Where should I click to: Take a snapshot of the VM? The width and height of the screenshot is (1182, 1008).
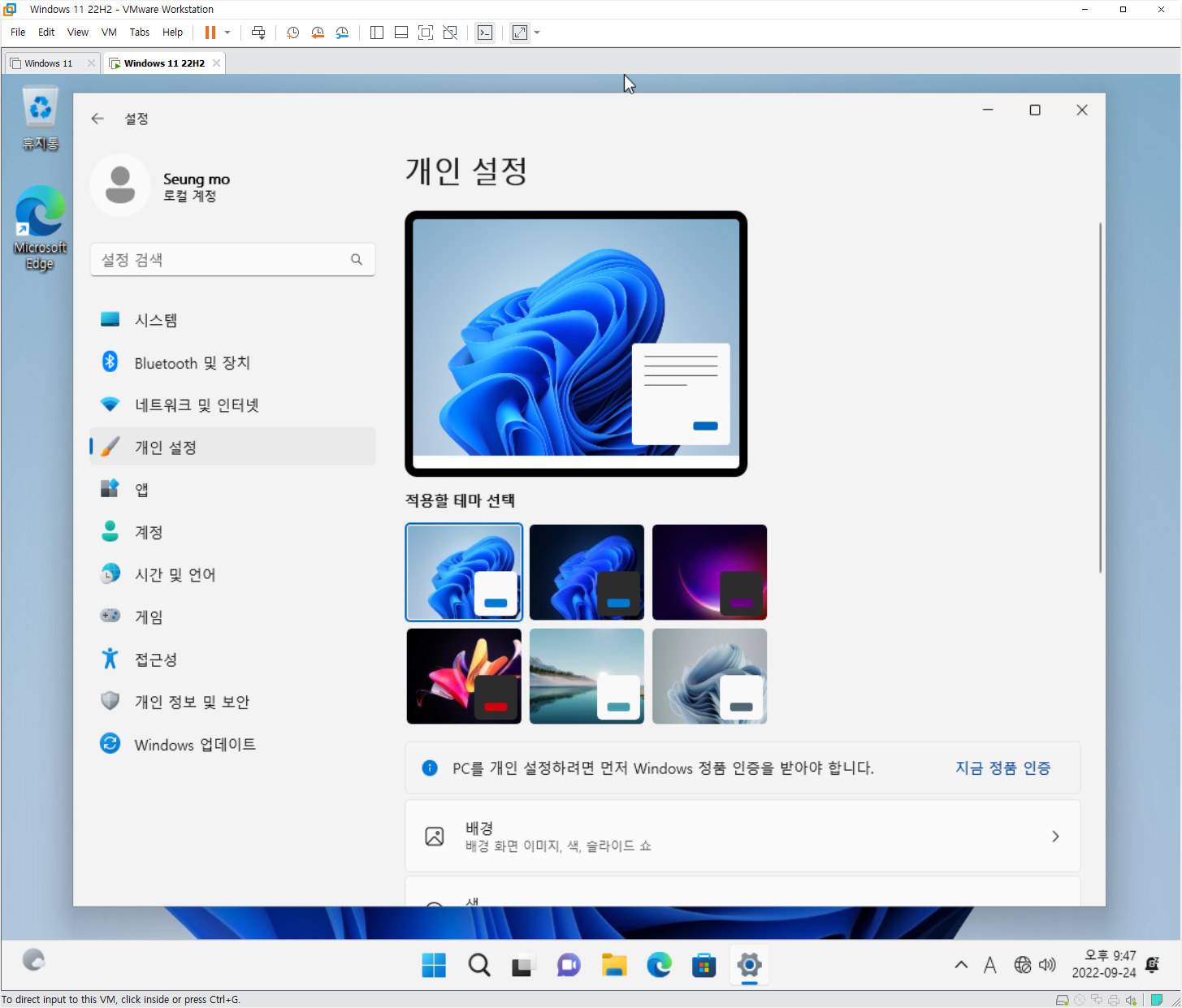click(x=293, y=32)
